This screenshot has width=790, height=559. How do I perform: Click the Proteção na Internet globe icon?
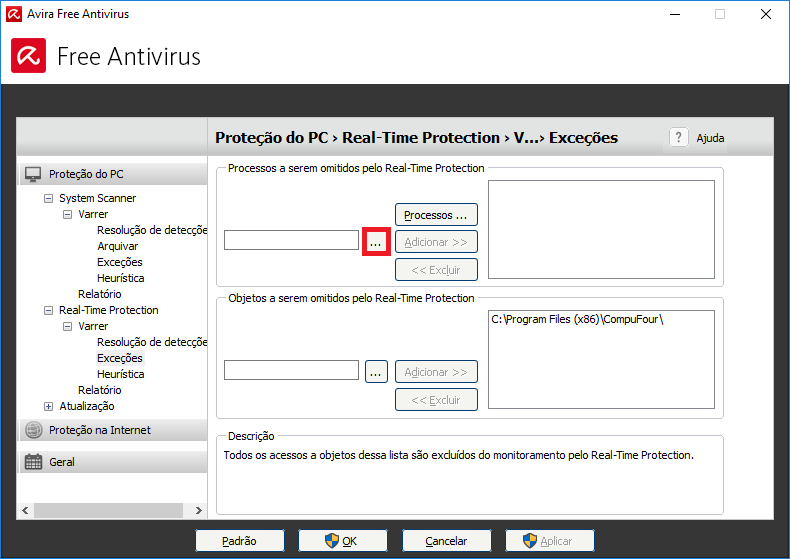point(34,430)
